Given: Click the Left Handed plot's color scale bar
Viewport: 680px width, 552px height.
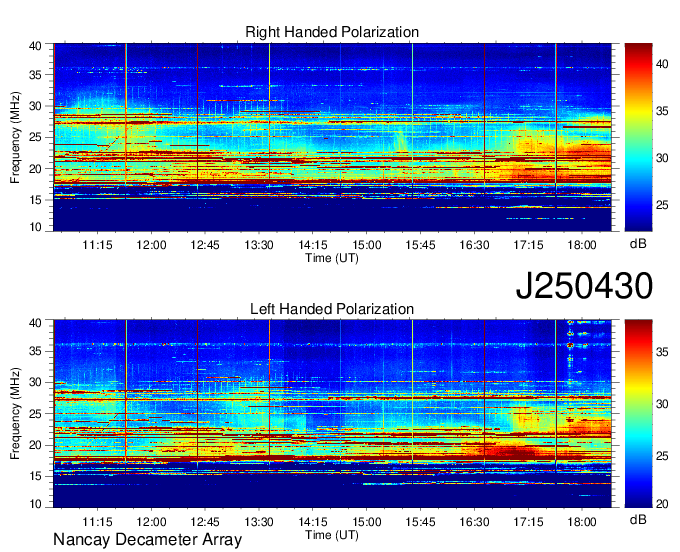Looking at the screenshot, I should click(638, 414).
